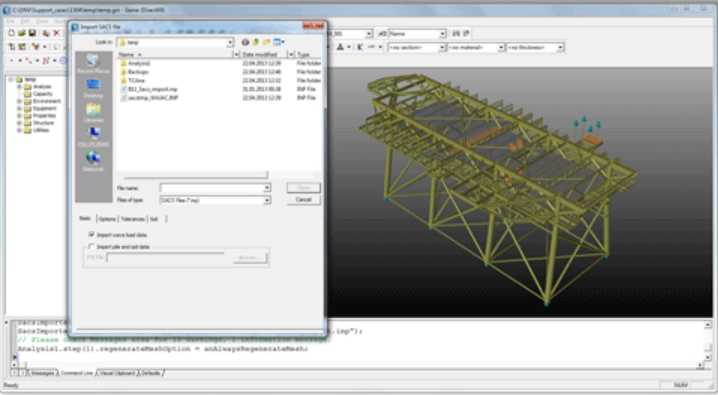The height and width of the screenshot is (395, 718).
Task: Switch to the Defaults tab at bottom
Action: [x=151, y=373]
